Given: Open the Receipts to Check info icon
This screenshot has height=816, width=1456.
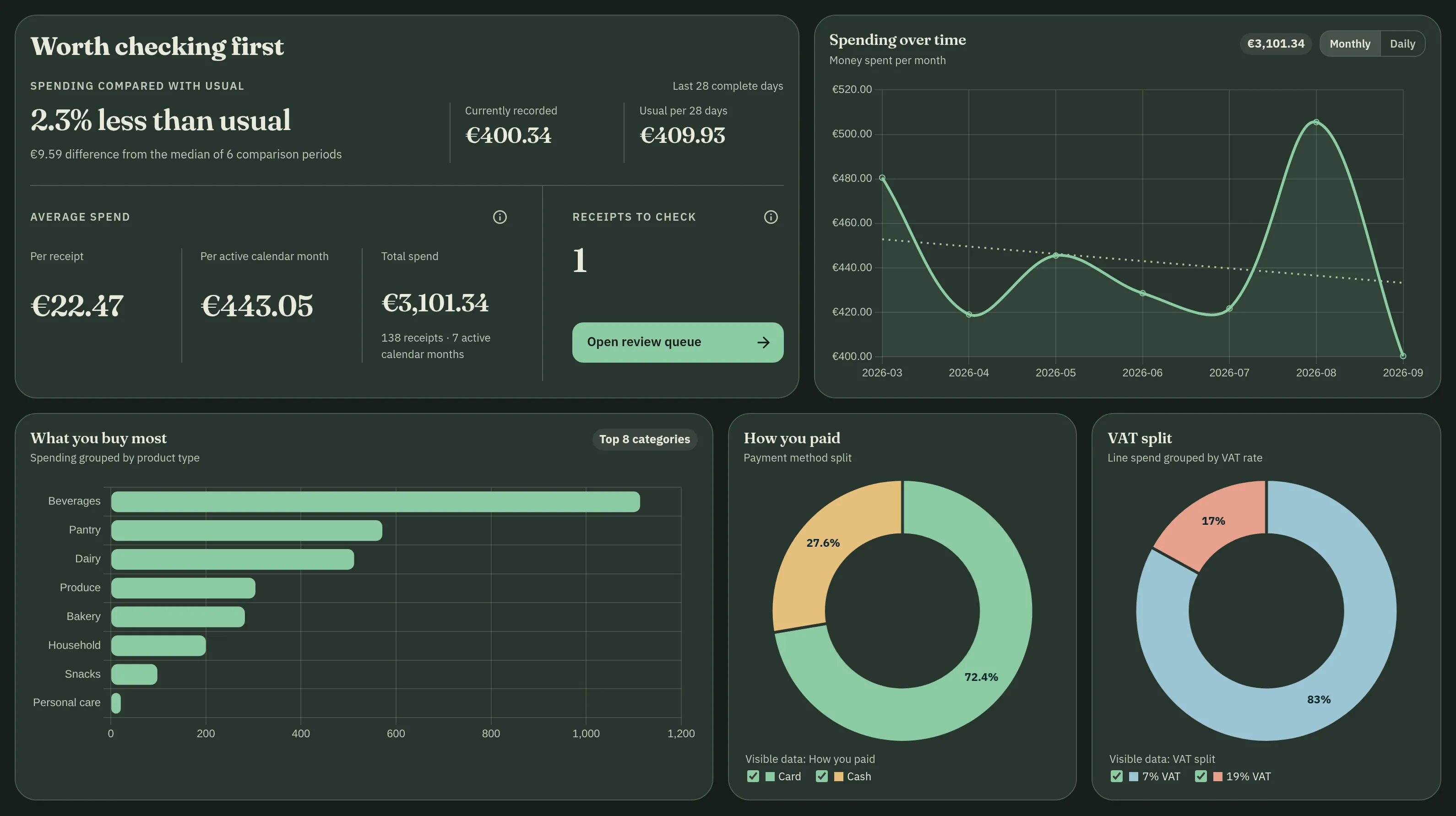Looking at the screenshot, I should pos(771,217).
